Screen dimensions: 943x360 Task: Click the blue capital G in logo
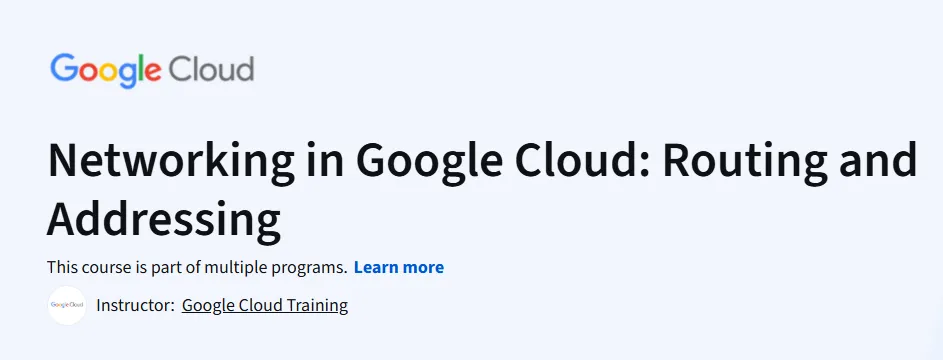[x=64, y=67]
